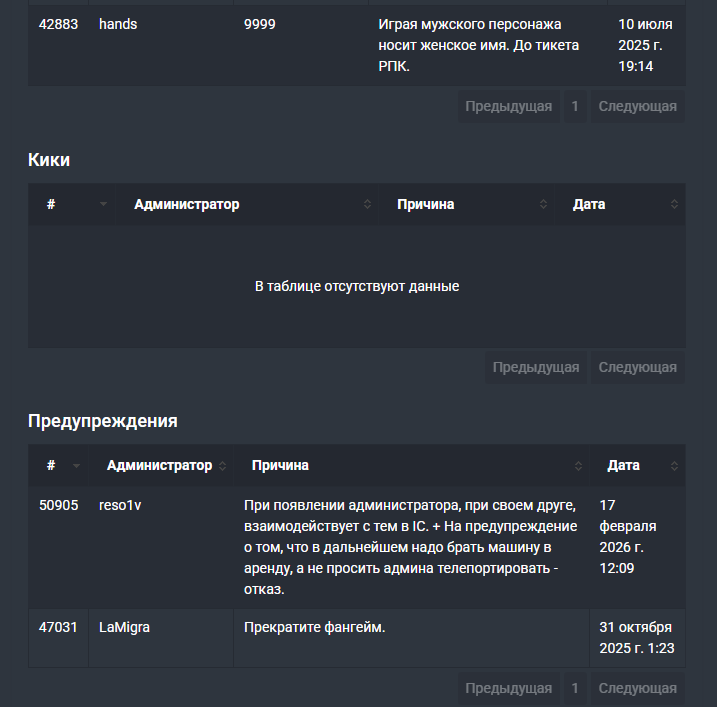Click Следующая under the Кики table
Image resolution: width=717 pixels, height=707 pixels.
click(x=637, y=367)
